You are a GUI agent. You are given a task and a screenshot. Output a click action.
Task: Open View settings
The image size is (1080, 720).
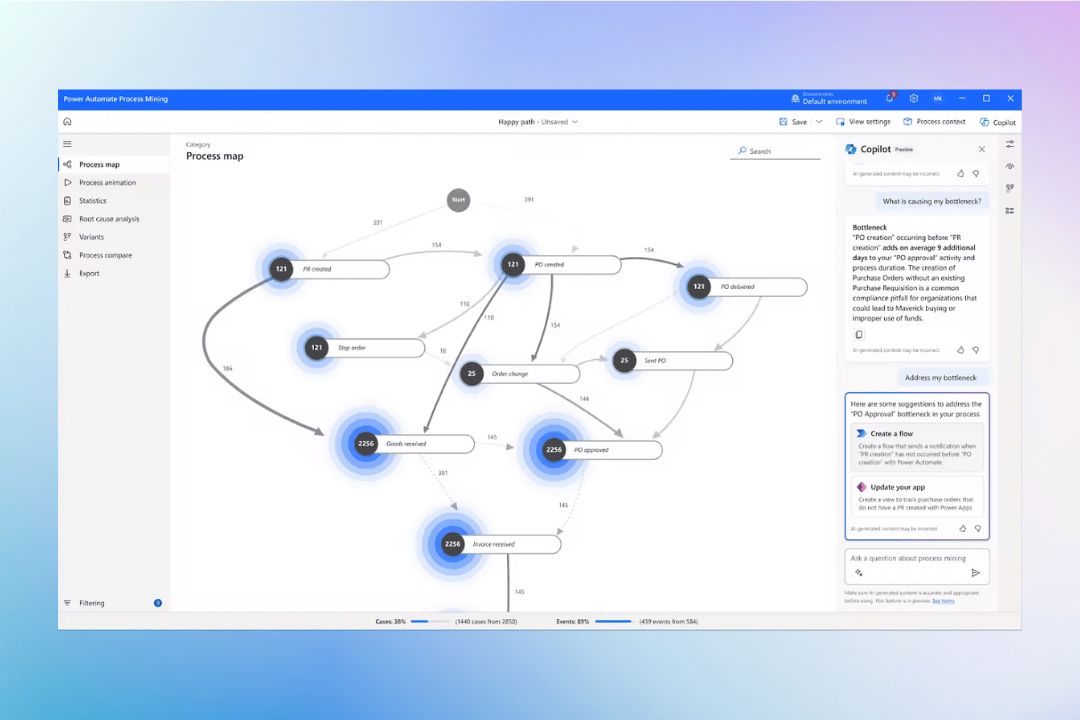[863, 122]
